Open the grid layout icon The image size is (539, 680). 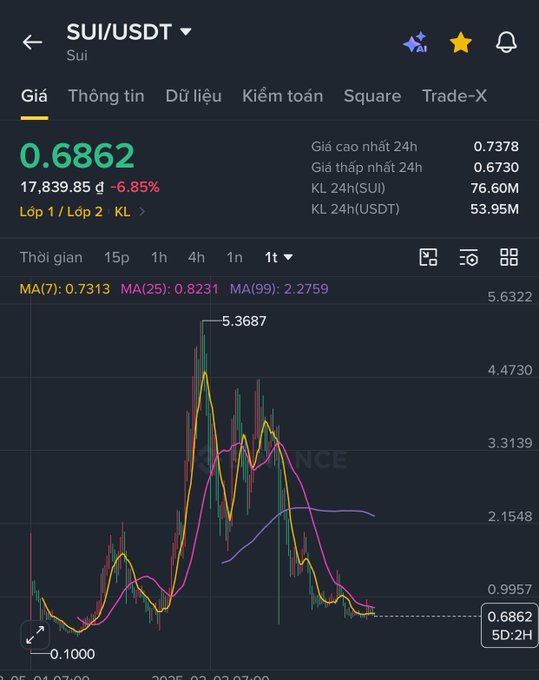click(509, 257)
